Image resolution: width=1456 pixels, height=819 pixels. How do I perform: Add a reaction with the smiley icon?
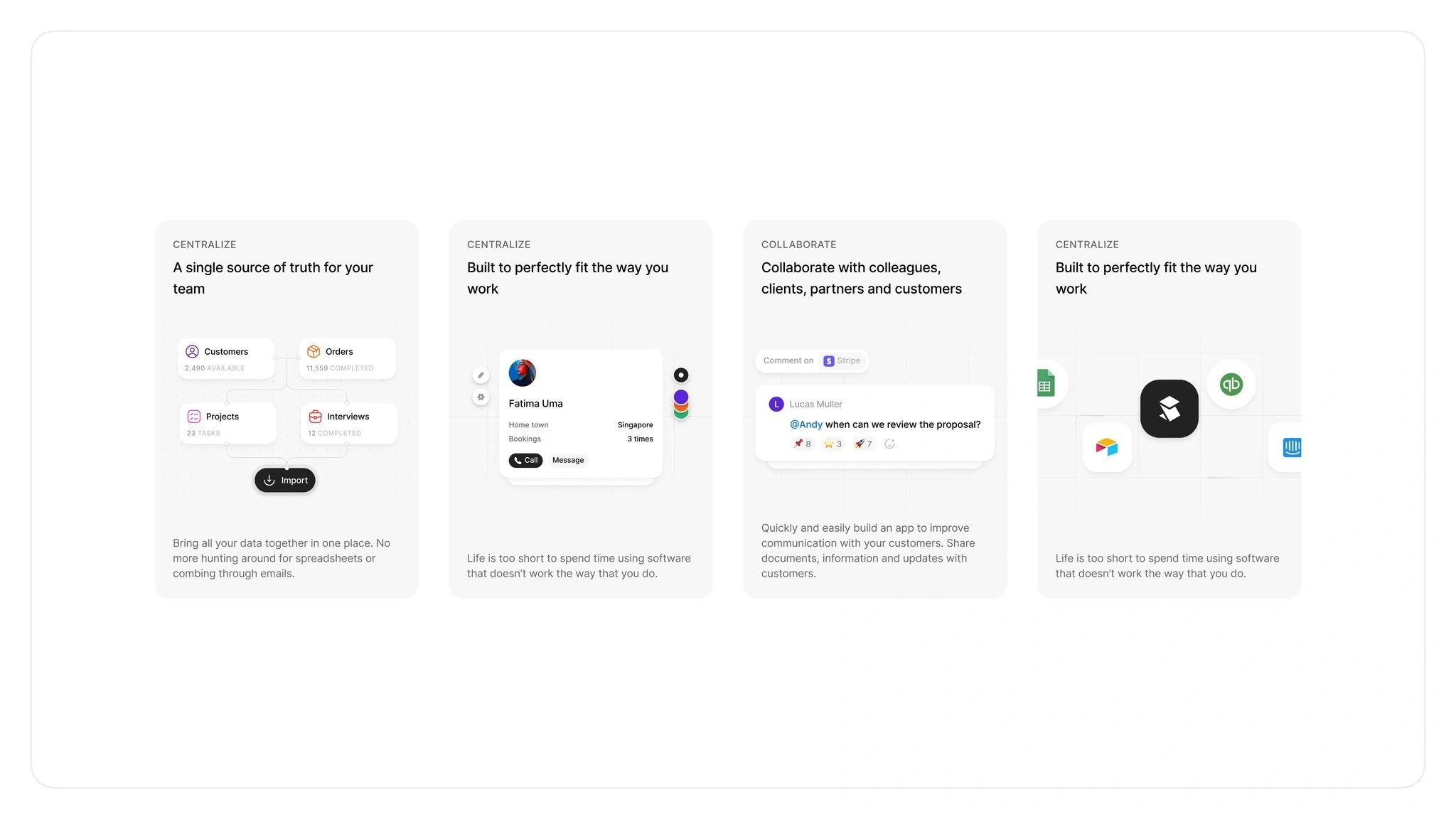889,444
